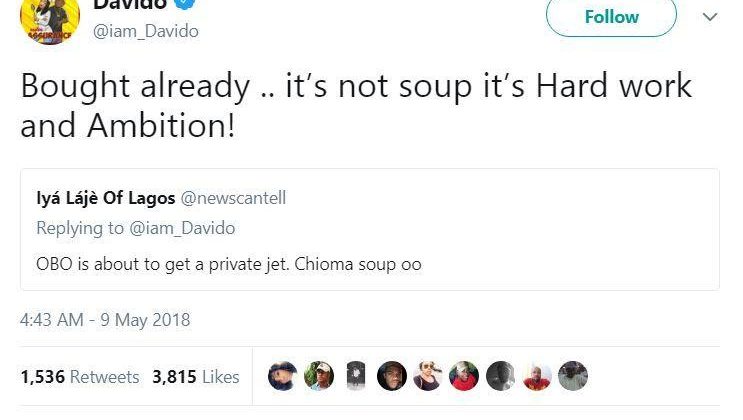Click the liker avatar wearing sunglasses
Viewport: 743px width, 420px height.
coord(428,376)
